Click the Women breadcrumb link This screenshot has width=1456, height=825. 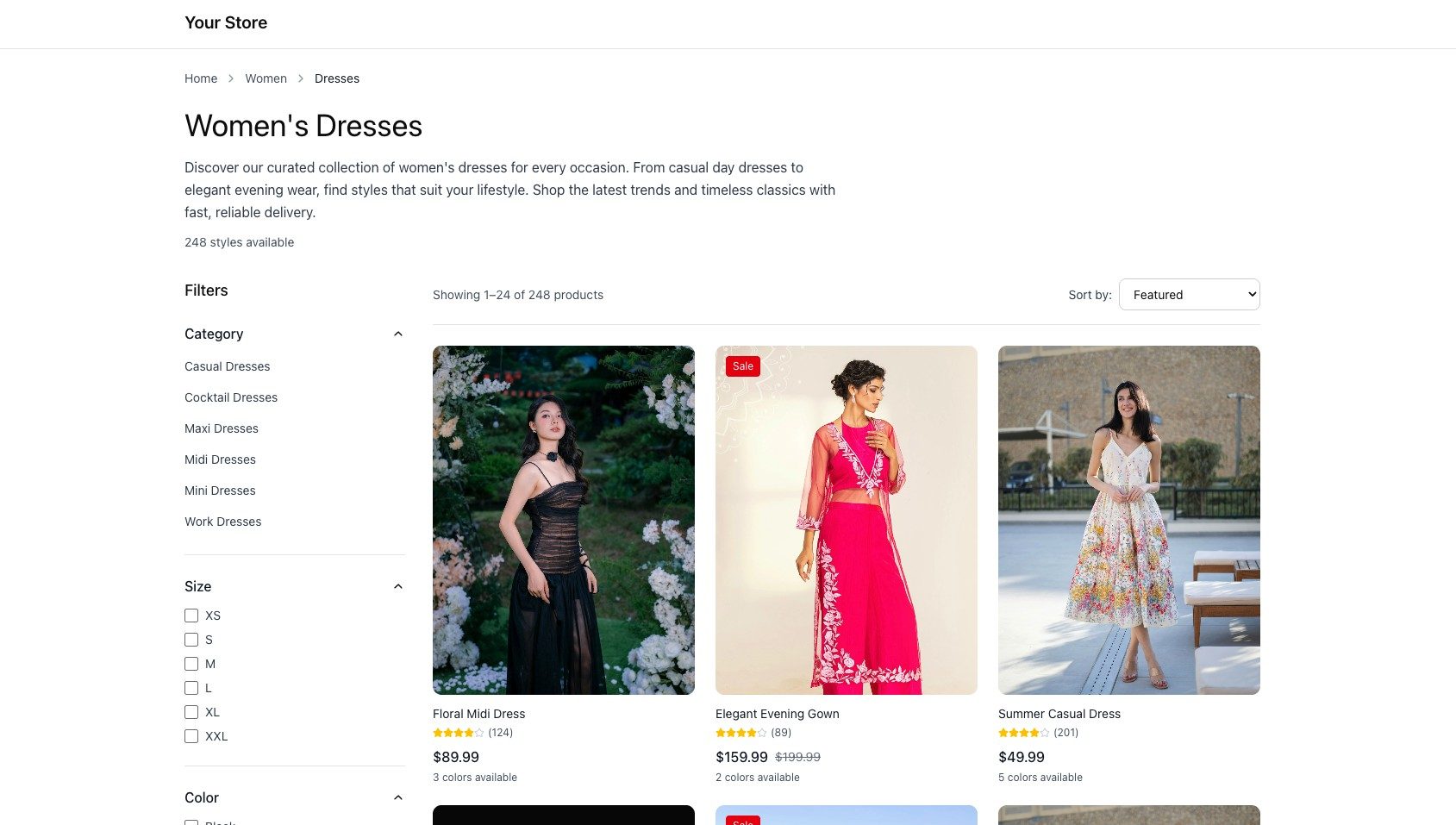click(x=266, y=78)
